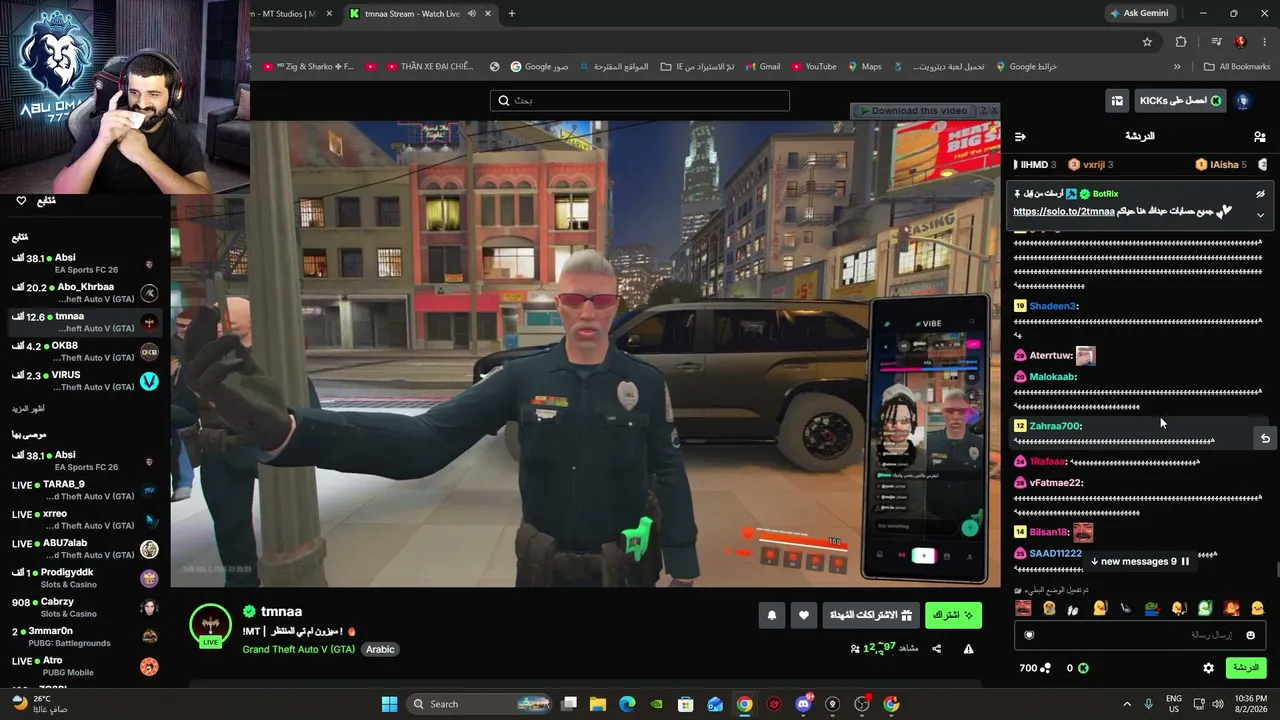1280x720 pixels.
Task: Follow tmnaa with the heart button
Action: tap(804, 616)
